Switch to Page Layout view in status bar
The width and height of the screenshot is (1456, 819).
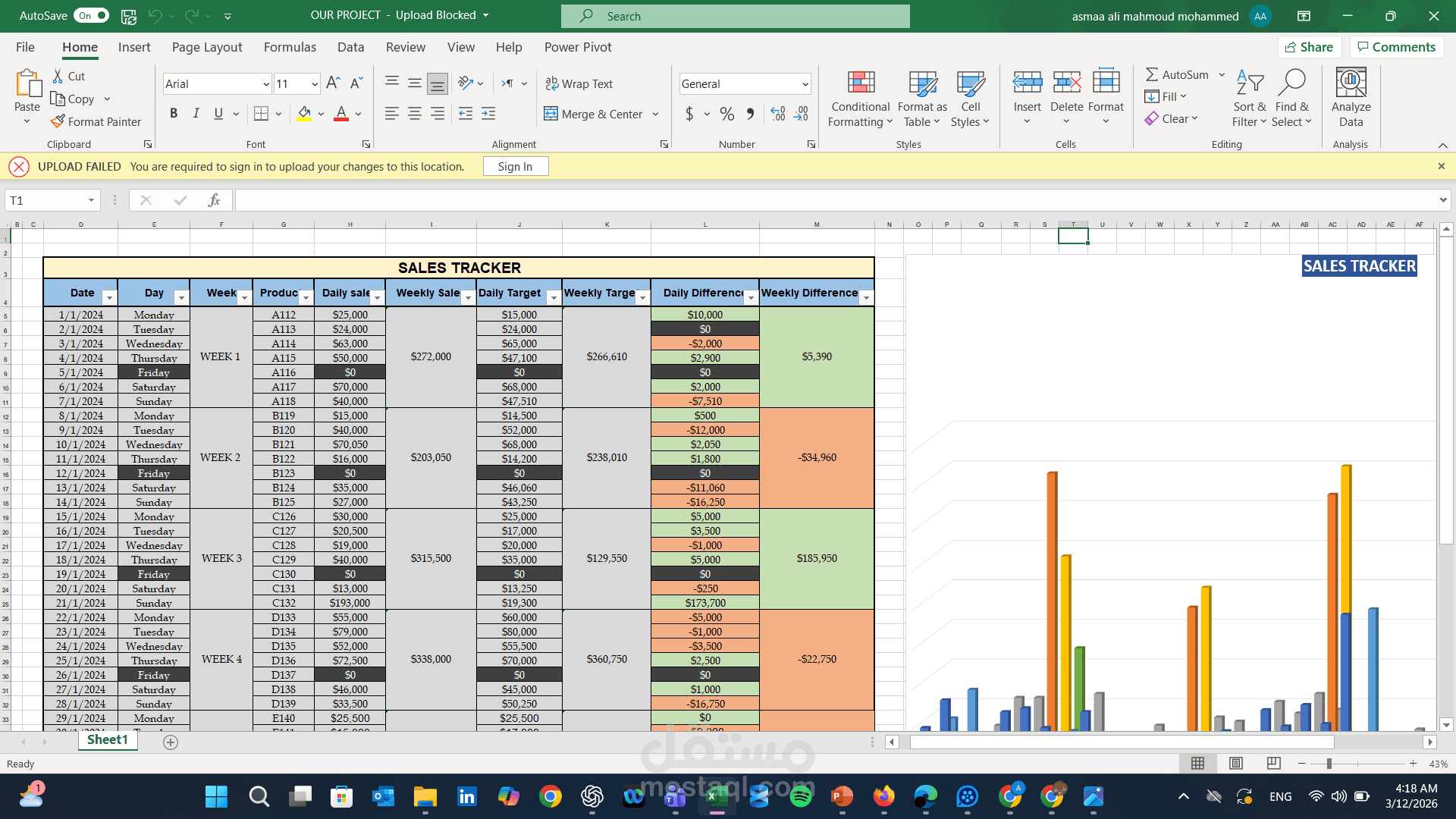(x=1236, y=764)
